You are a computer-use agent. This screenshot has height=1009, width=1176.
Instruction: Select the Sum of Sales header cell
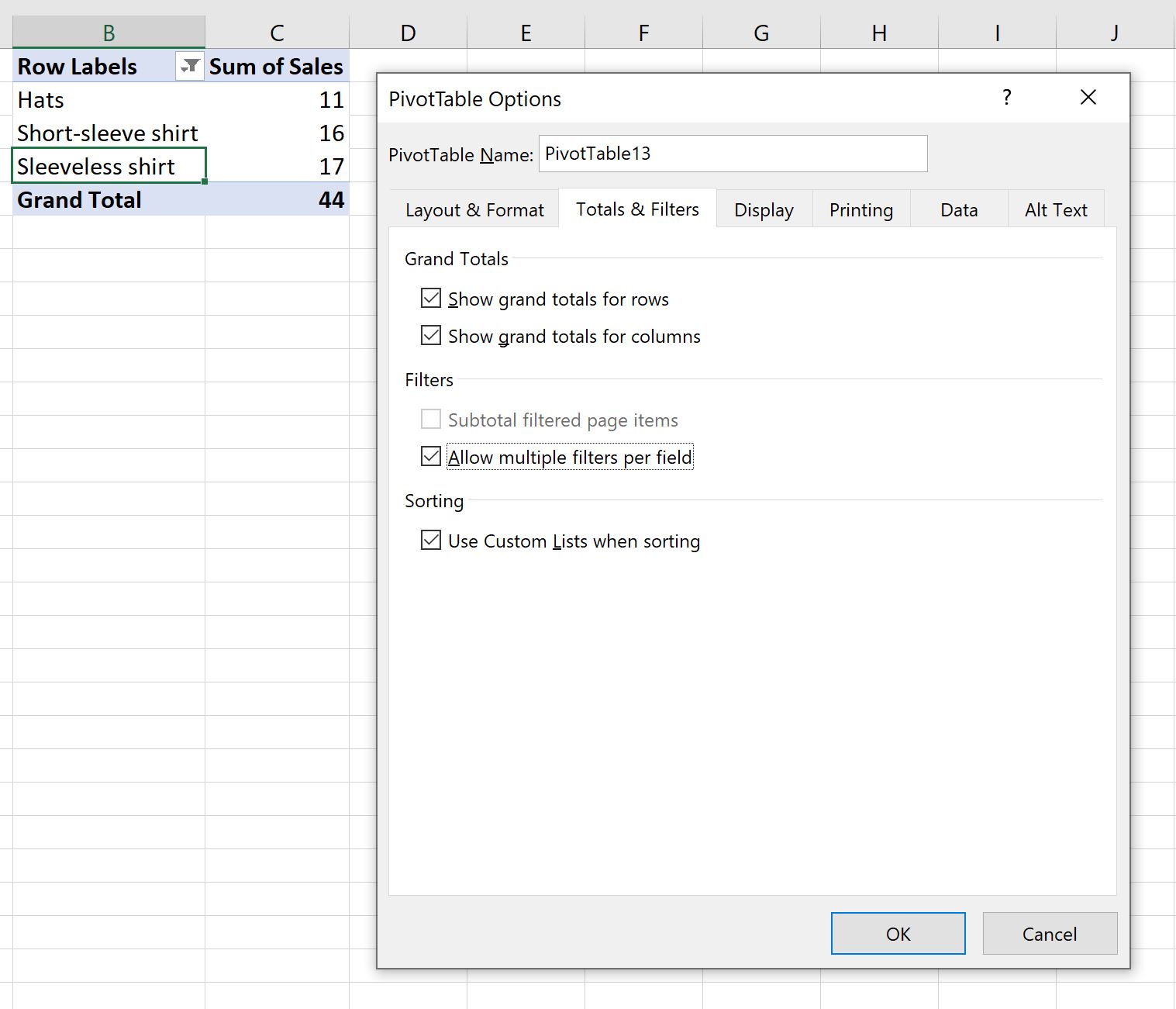pyautogui.click(x=277, y=66)
